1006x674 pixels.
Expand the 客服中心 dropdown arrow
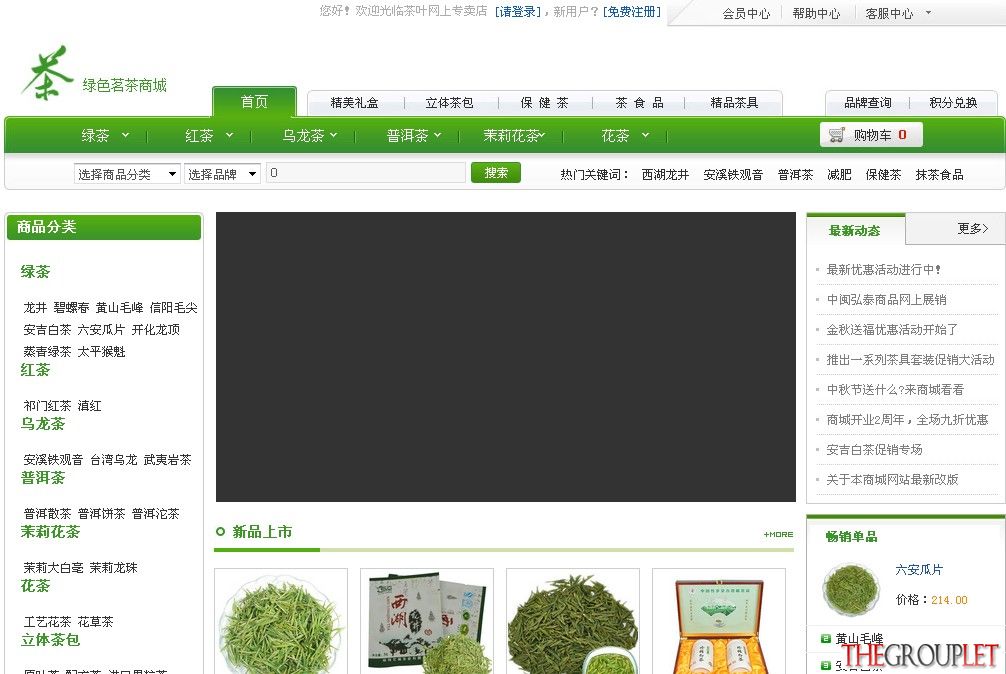coord(928,12)
